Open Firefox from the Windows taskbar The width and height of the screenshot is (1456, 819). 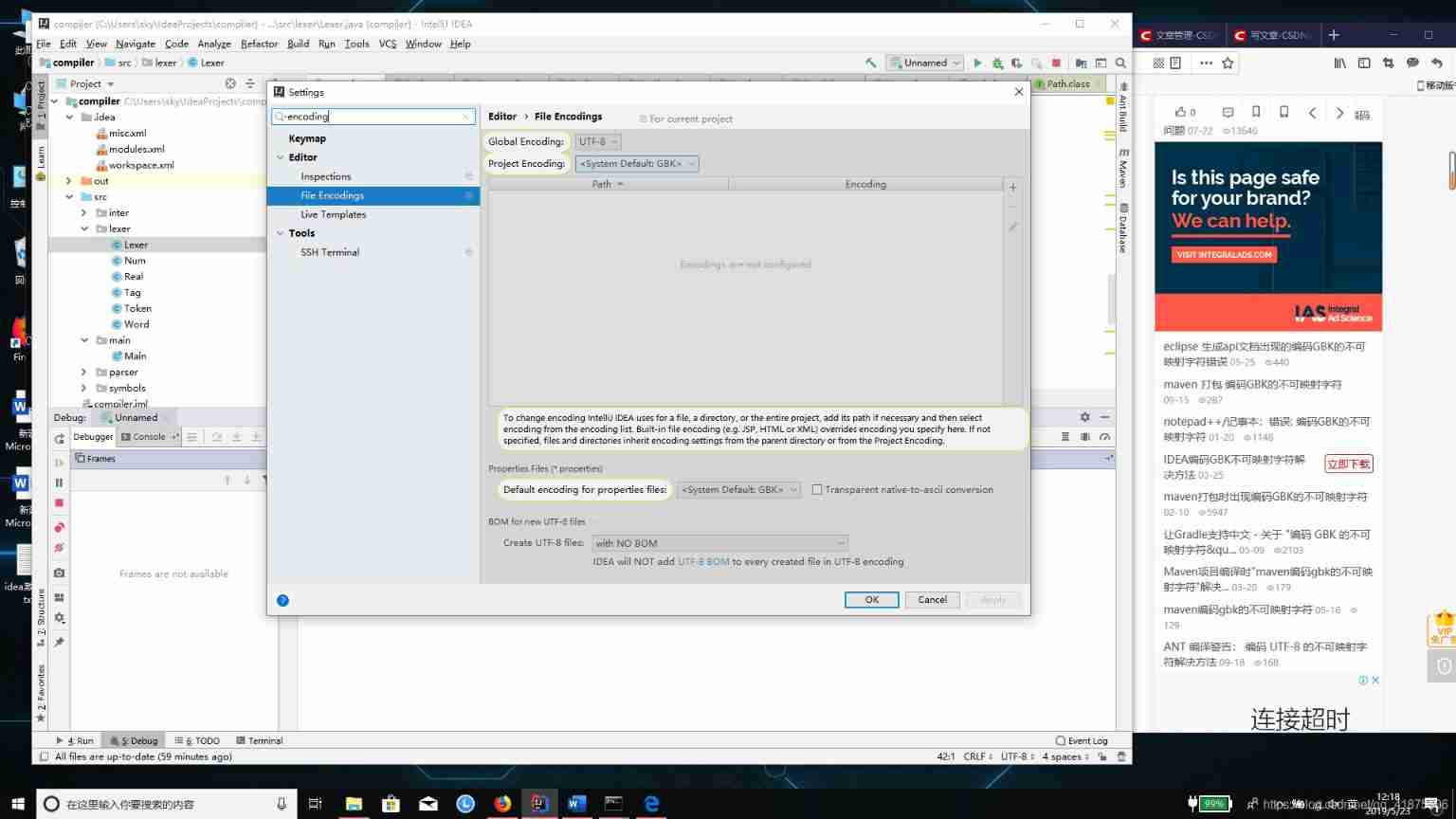(x=502, y=804)
